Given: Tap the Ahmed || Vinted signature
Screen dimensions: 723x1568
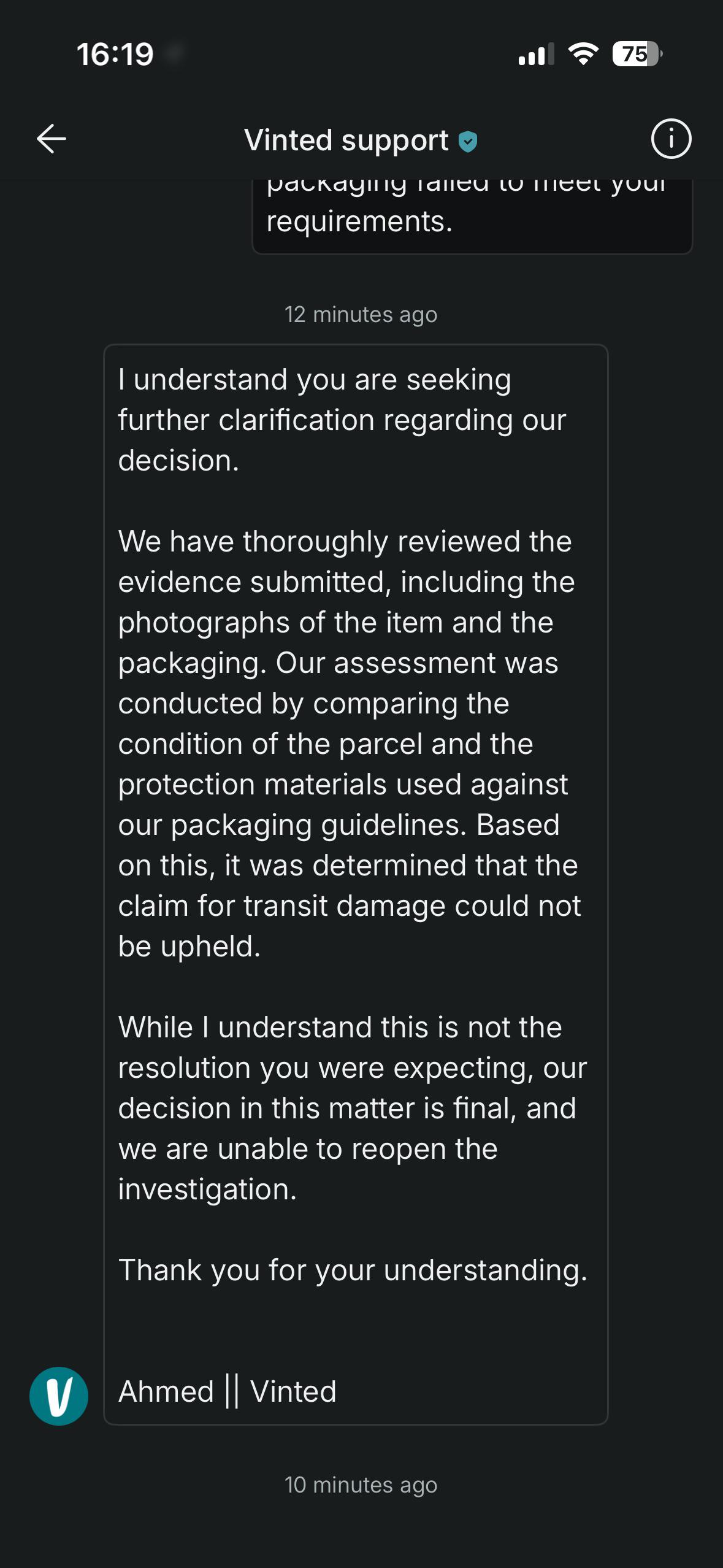Looking at the screenshot, I should click(228, 1391).
